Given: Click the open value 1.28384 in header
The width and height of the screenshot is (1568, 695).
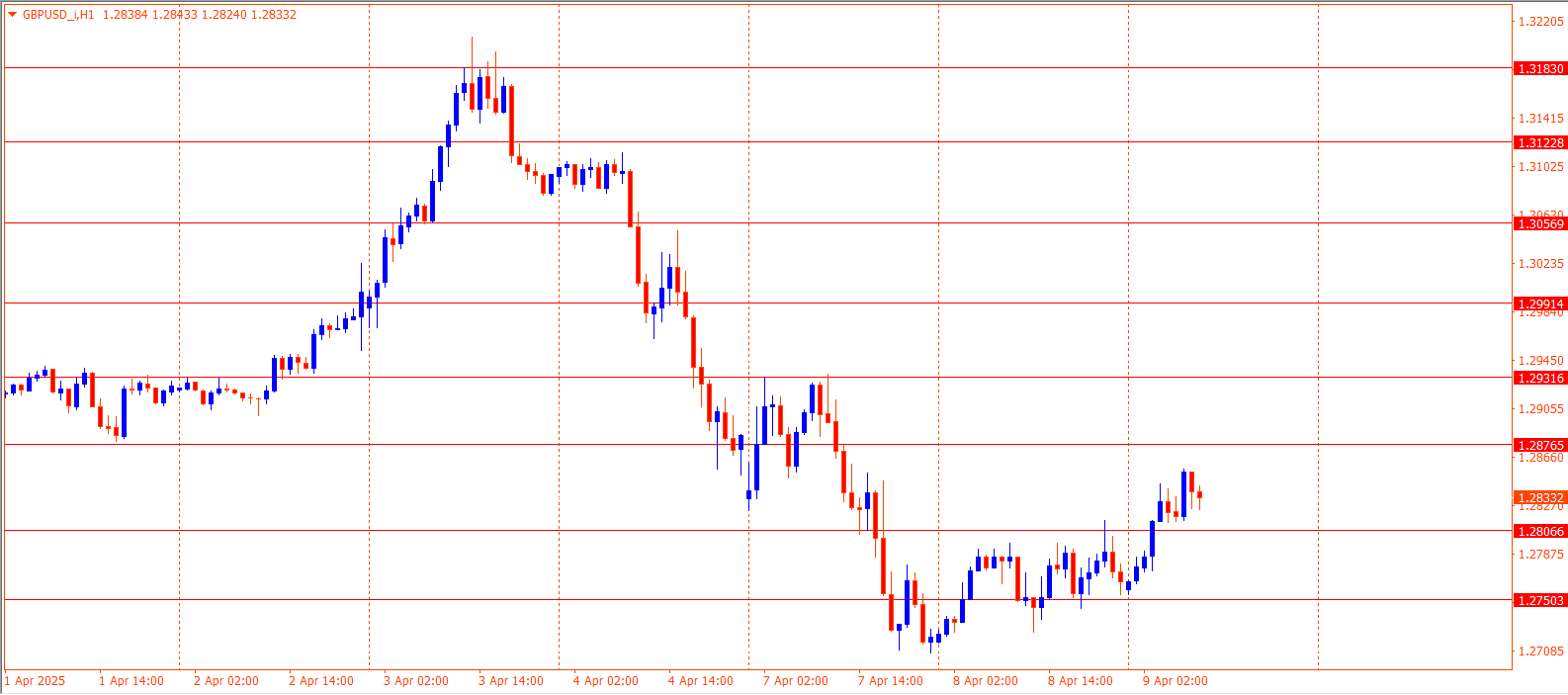Looking at the screenshot, I should point(125,15).
